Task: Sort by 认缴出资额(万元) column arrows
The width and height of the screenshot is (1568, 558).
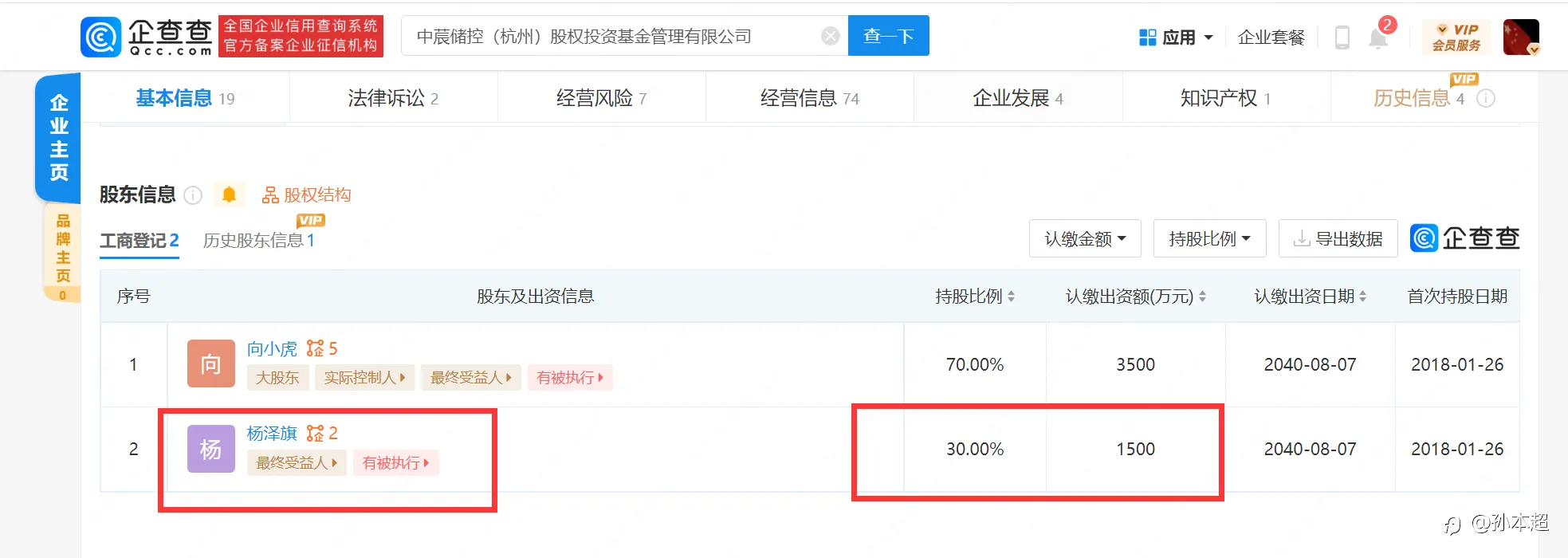Action: 1202,297
